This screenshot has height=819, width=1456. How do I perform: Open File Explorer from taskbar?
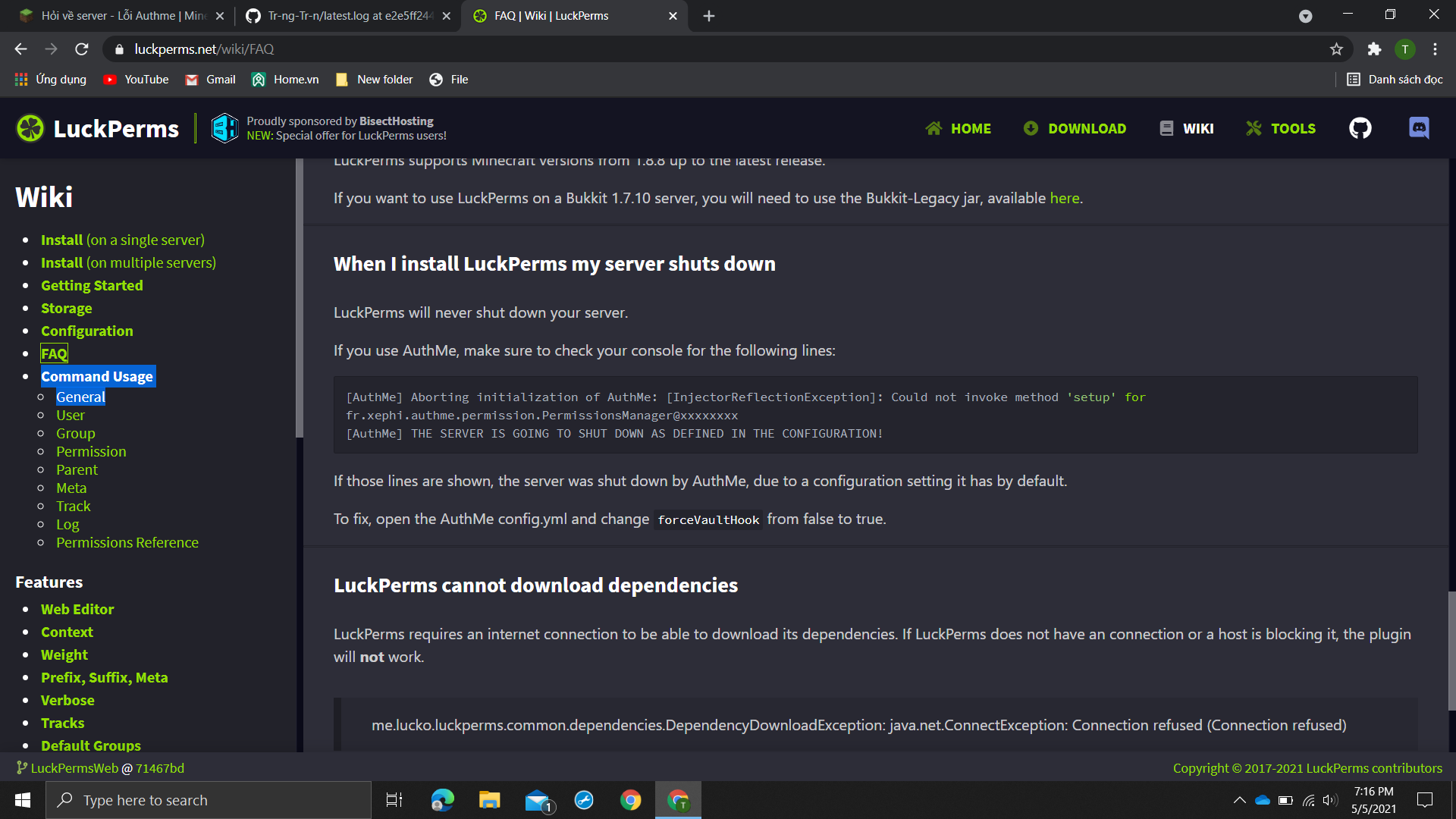[489, 800]
